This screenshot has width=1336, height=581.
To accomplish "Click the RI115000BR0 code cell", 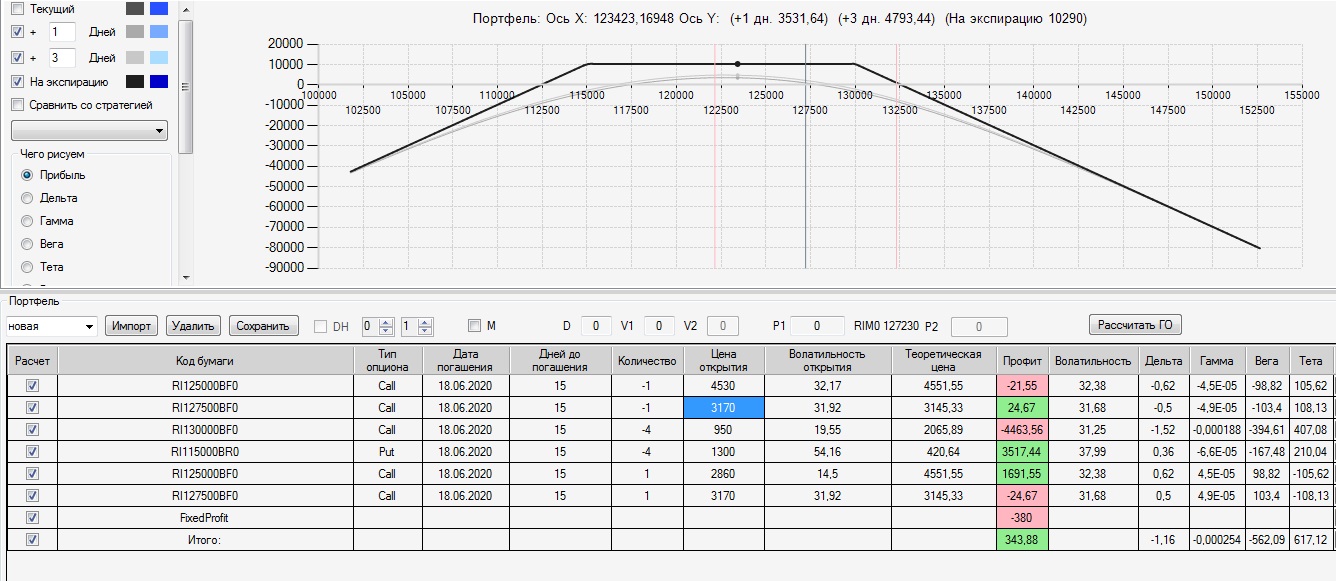I will point(205,451).
